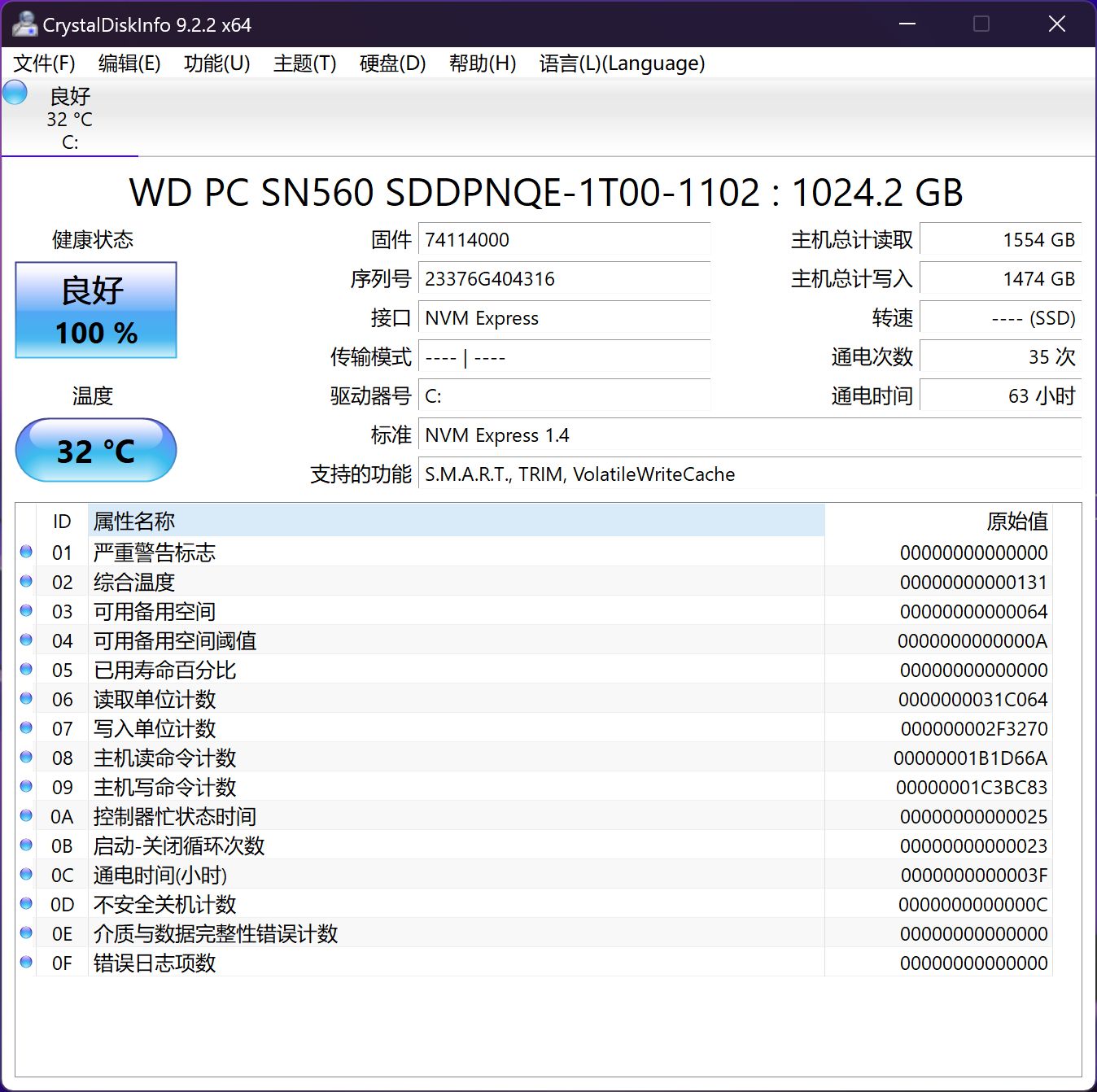The image size is (1097, 1092).
Task: Click status dot for 0F 错误日志项数
Action: tap(26, 962)
